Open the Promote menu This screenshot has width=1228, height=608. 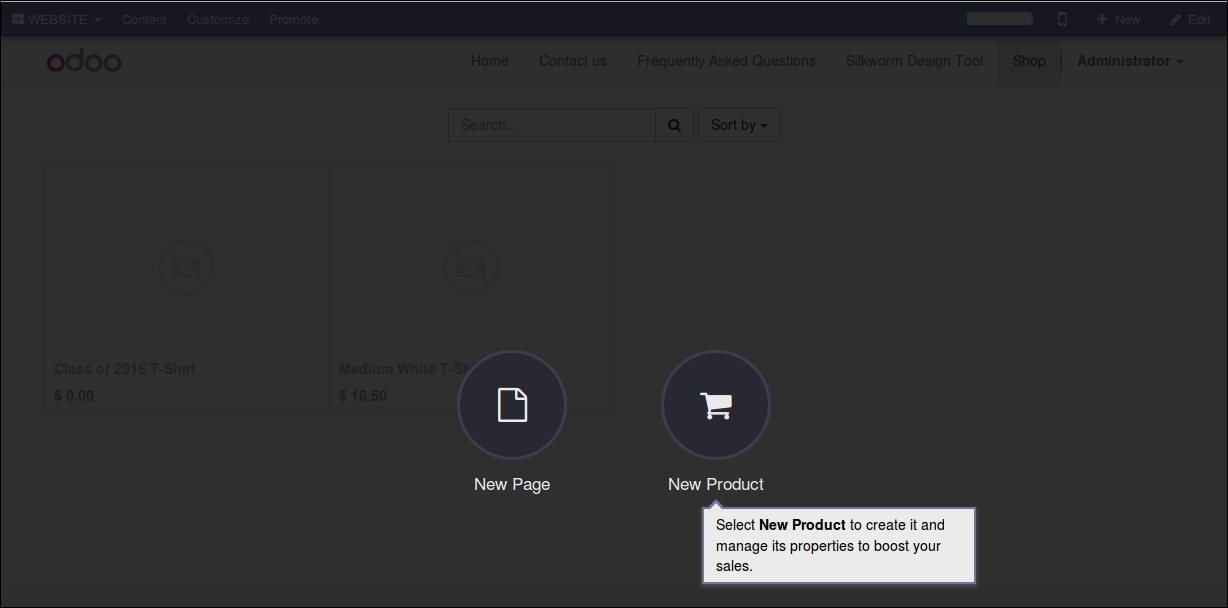(x=293, y=19)
